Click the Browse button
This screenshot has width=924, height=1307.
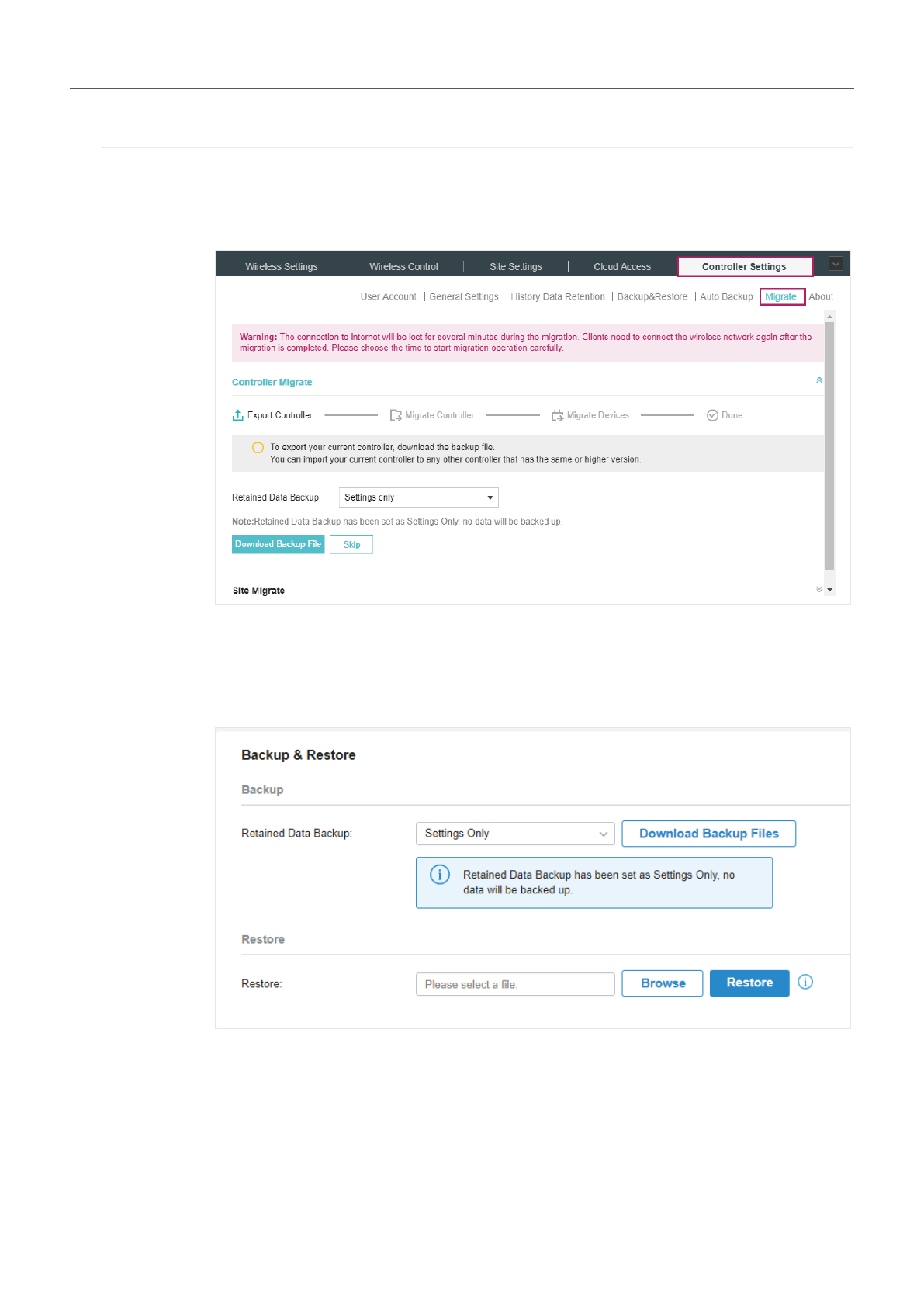(x=662, y=983)
